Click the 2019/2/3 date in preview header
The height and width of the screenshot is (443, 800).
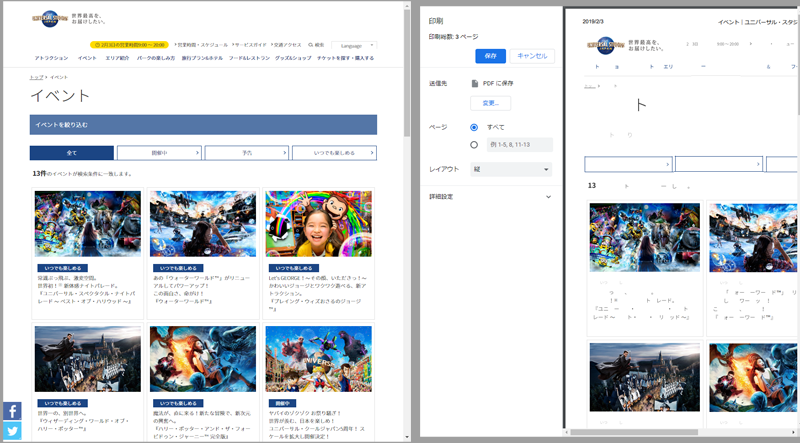[593, 22]
